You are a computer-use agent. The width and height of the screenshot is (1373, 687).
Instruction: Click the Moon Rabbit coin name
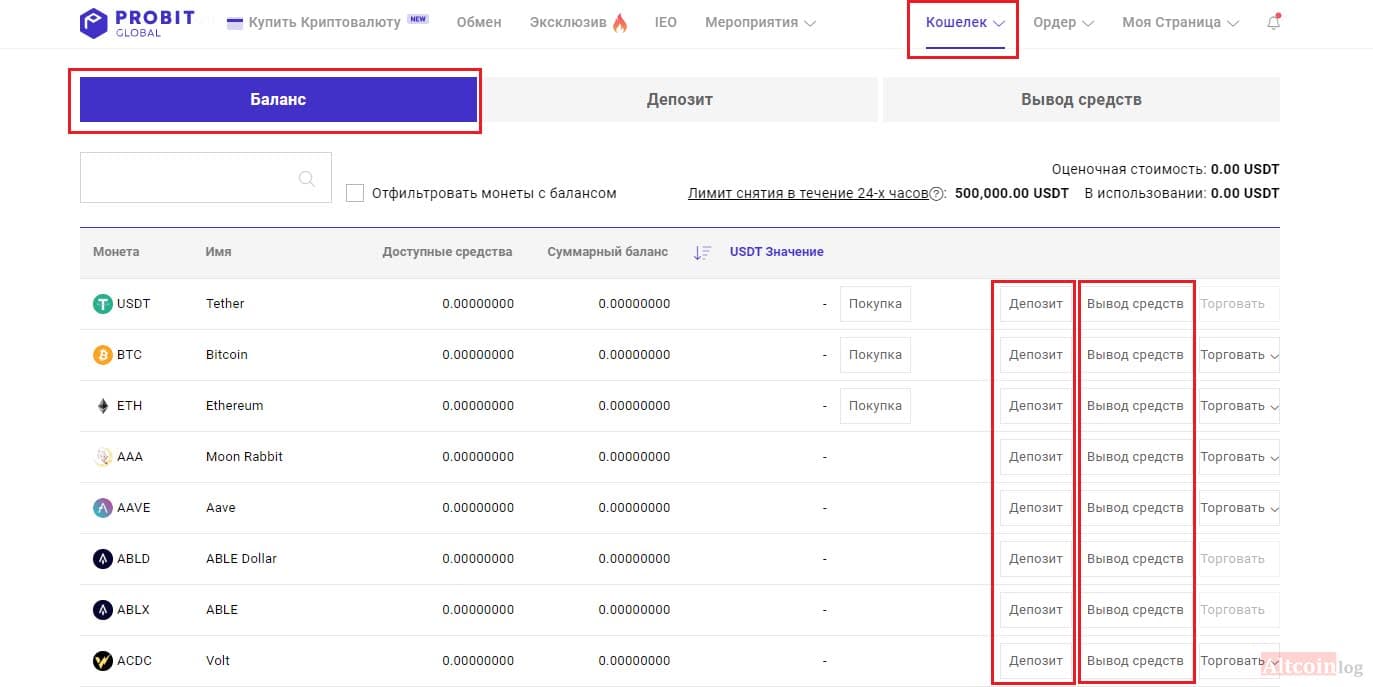(244, 457)
